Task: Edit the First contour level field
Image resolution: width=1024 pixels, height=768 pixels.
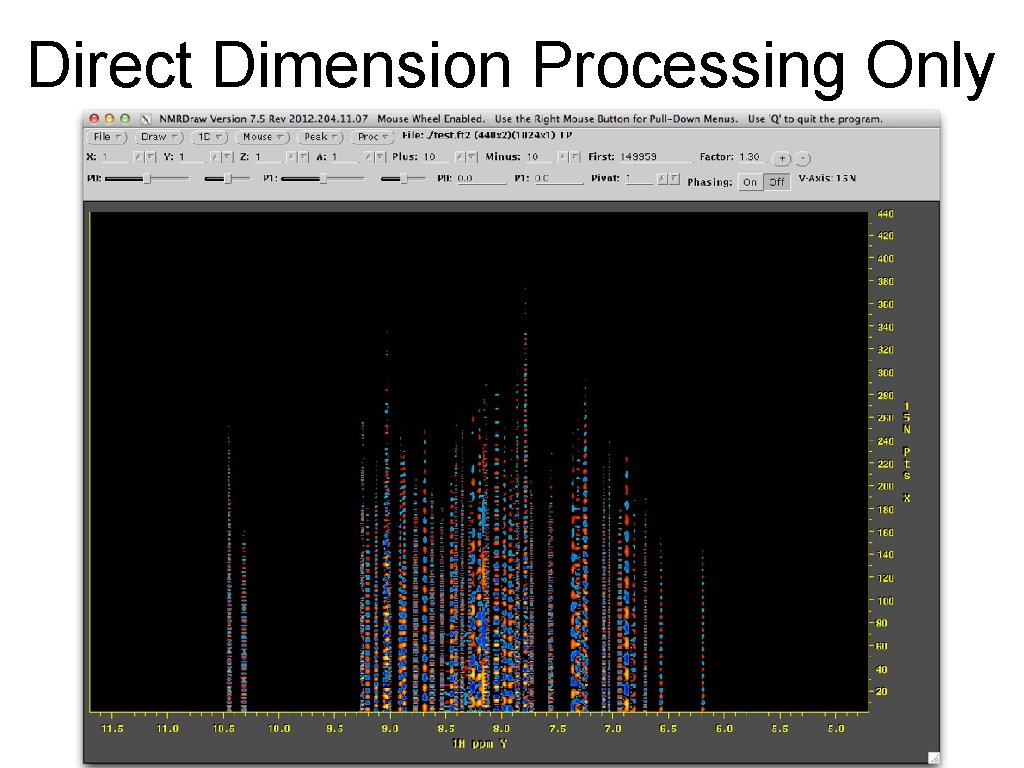Action: coord(655,158)
